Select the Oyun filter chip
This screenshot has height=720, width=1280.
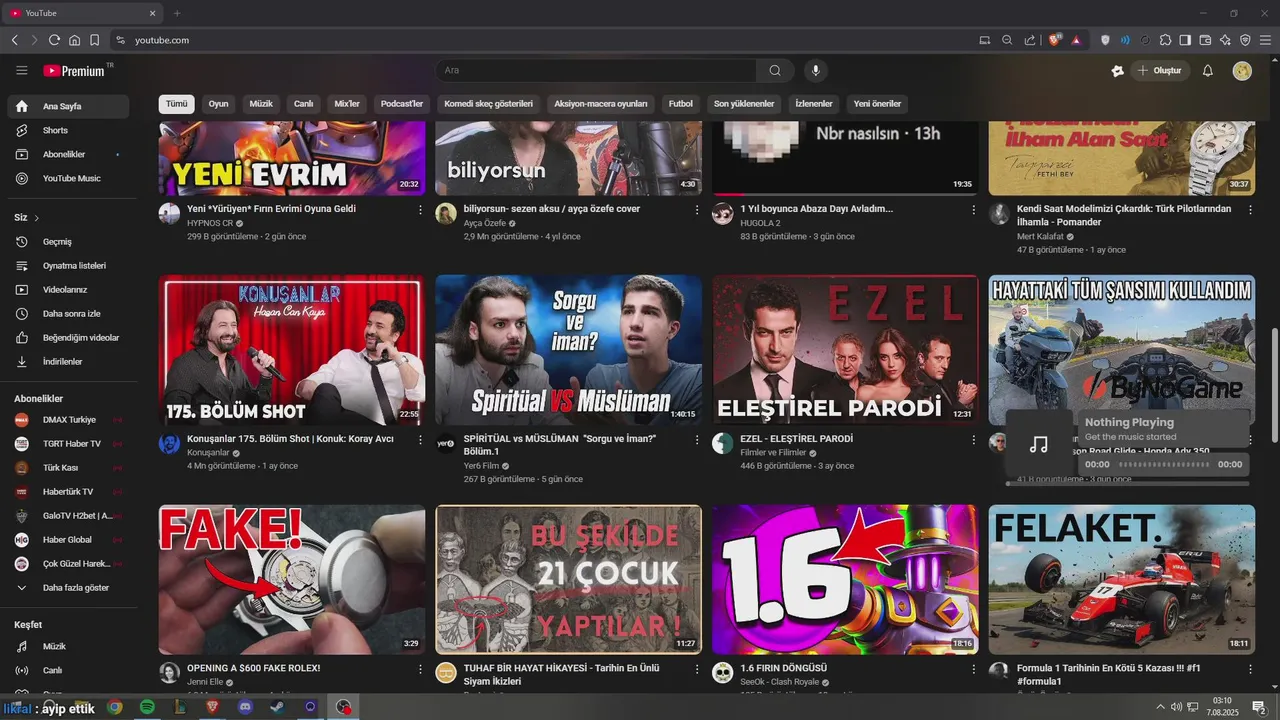click(218, 104)
